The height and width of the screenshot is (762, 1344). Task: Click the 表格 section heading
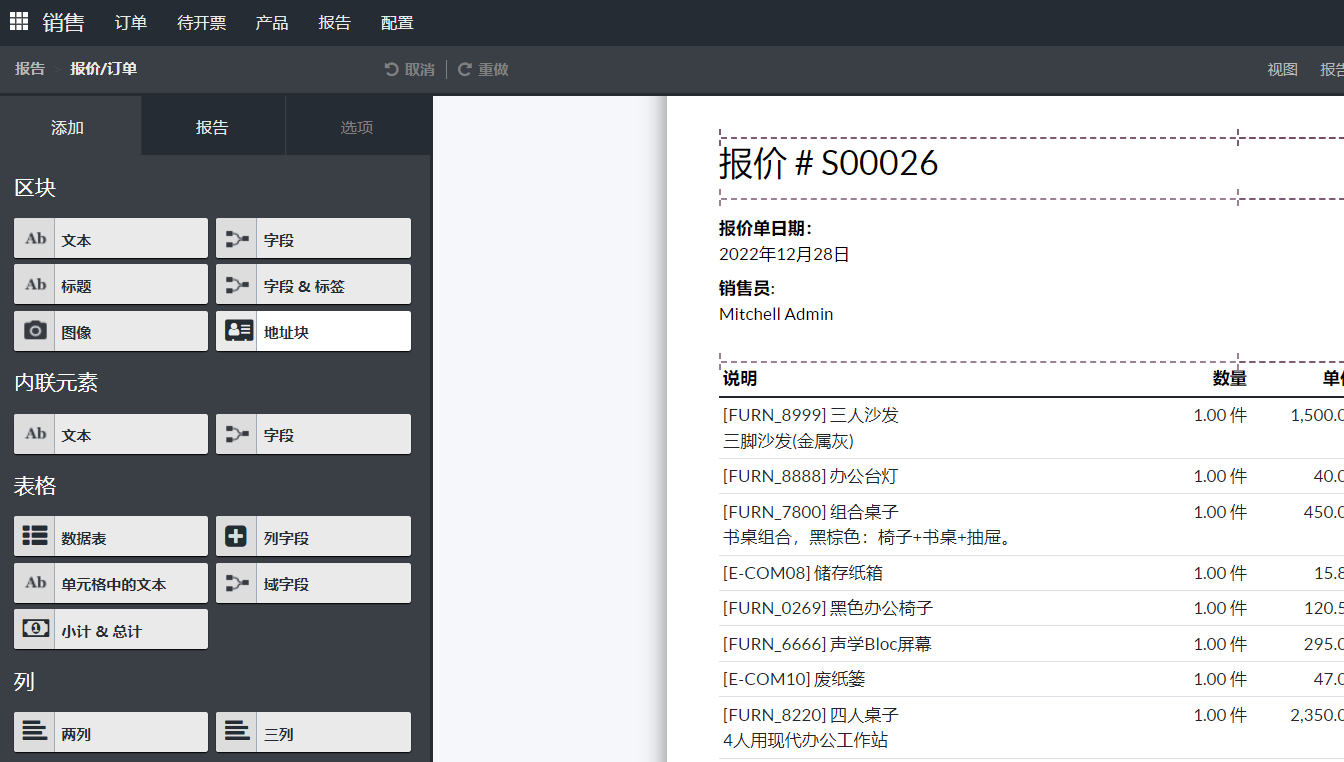coord(35,486)
